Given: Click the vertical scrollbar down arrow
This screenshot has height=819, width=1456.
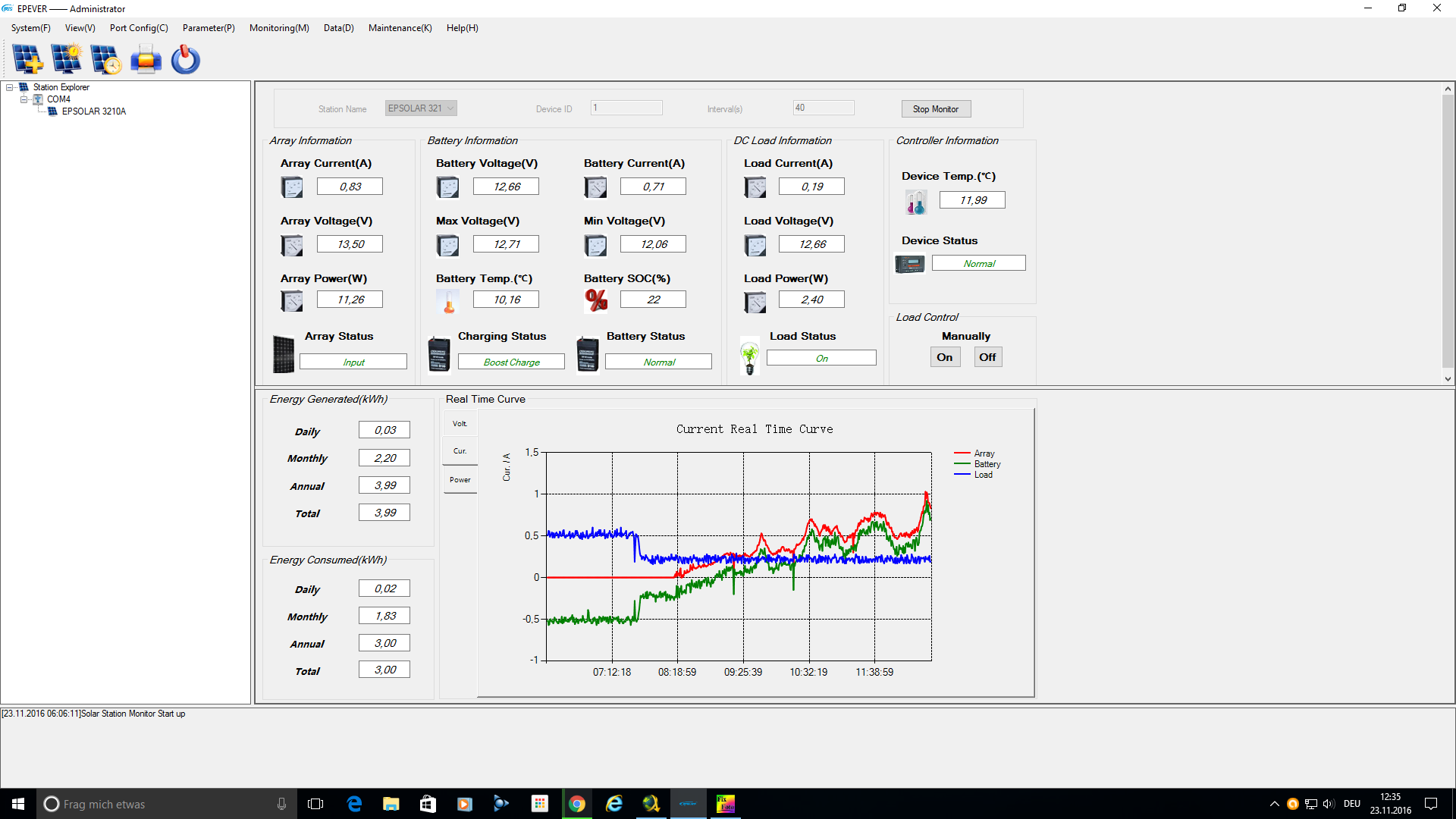Looking at the screenshot, I should point(1448,379).
